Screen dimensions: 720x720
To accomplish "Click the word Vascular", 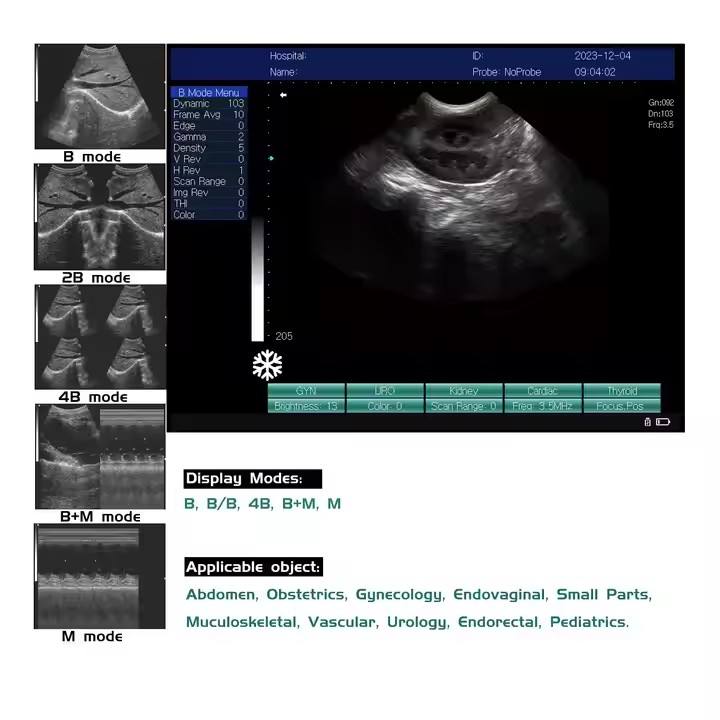I will coord(342,622).
